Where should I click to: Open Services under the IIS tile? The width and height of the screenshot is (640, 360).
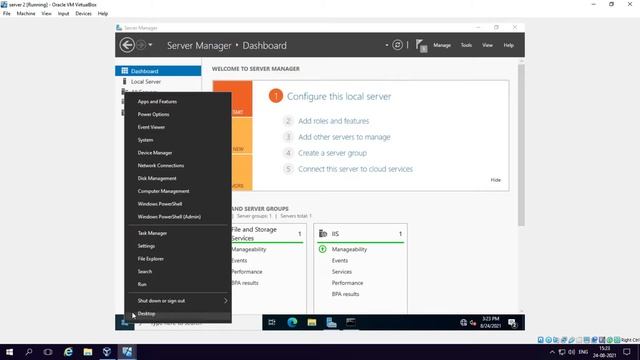342,272
